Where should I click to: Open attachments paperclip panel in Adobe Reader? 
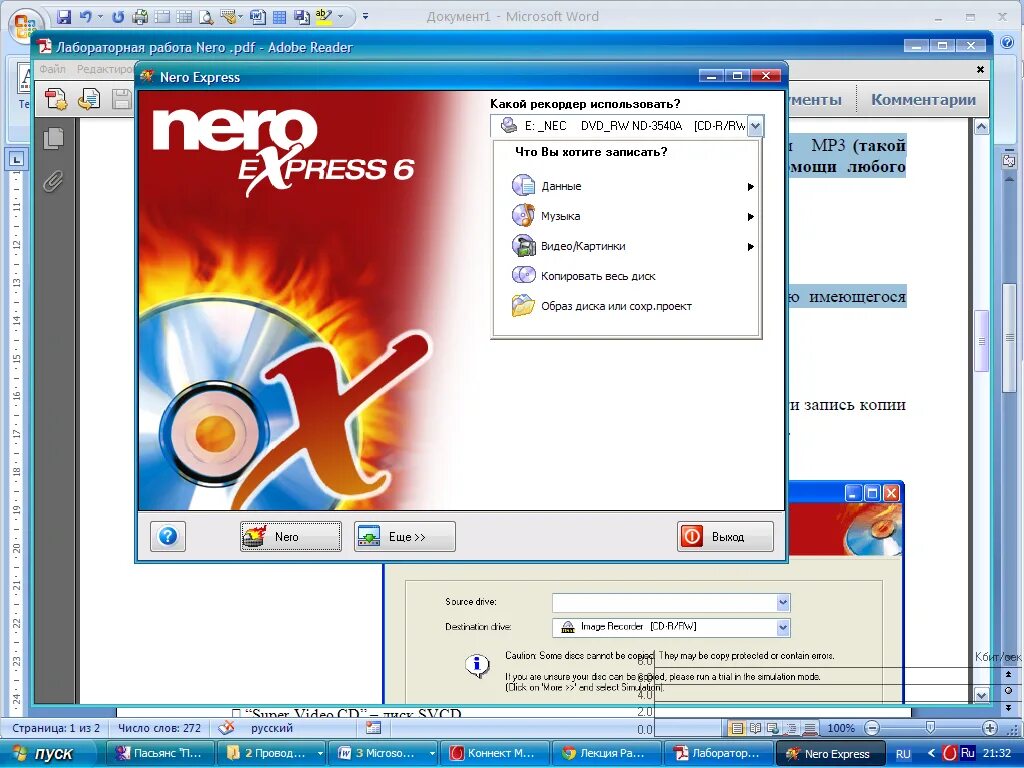tap(54, 181)
